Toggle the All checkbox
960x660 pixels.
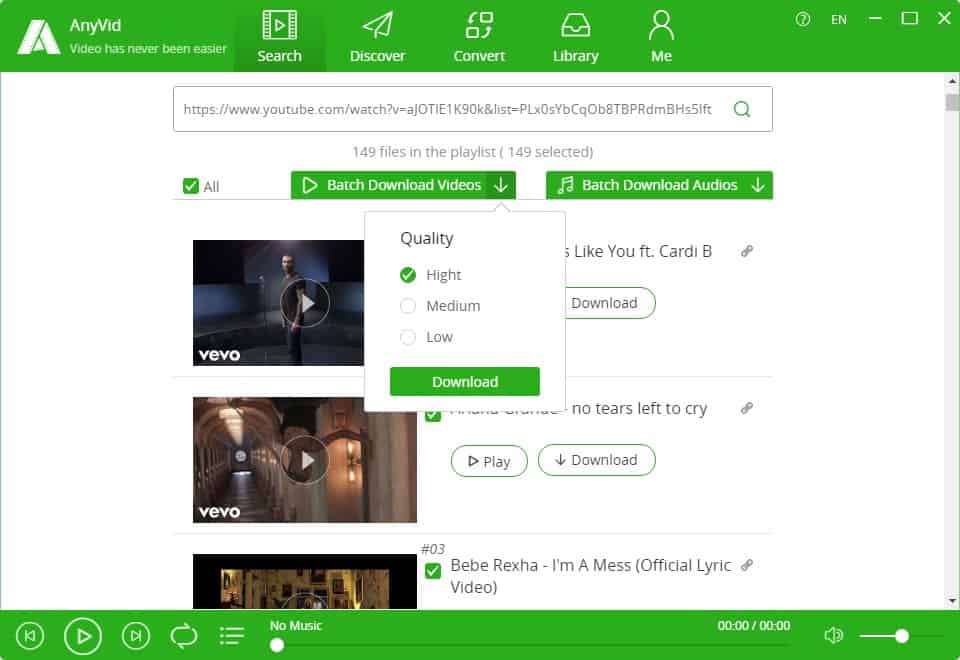(x=190, y=186)
